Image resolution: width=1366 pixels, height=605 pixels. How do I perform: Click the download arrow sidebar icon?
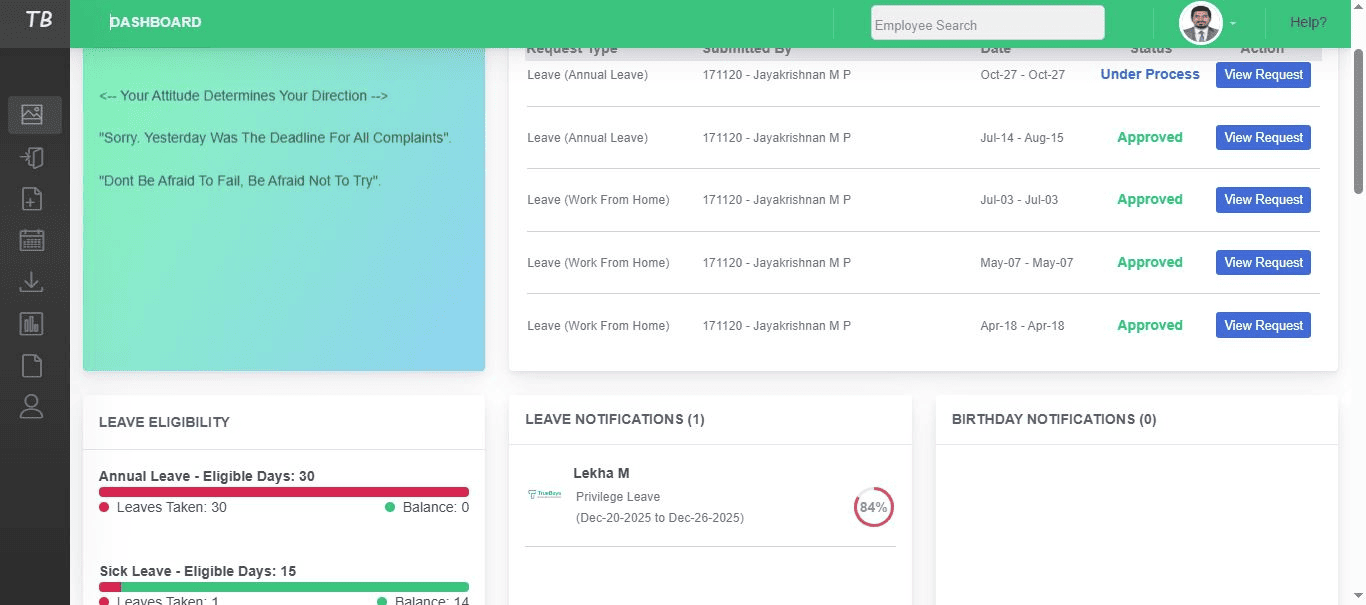(32, 282)
